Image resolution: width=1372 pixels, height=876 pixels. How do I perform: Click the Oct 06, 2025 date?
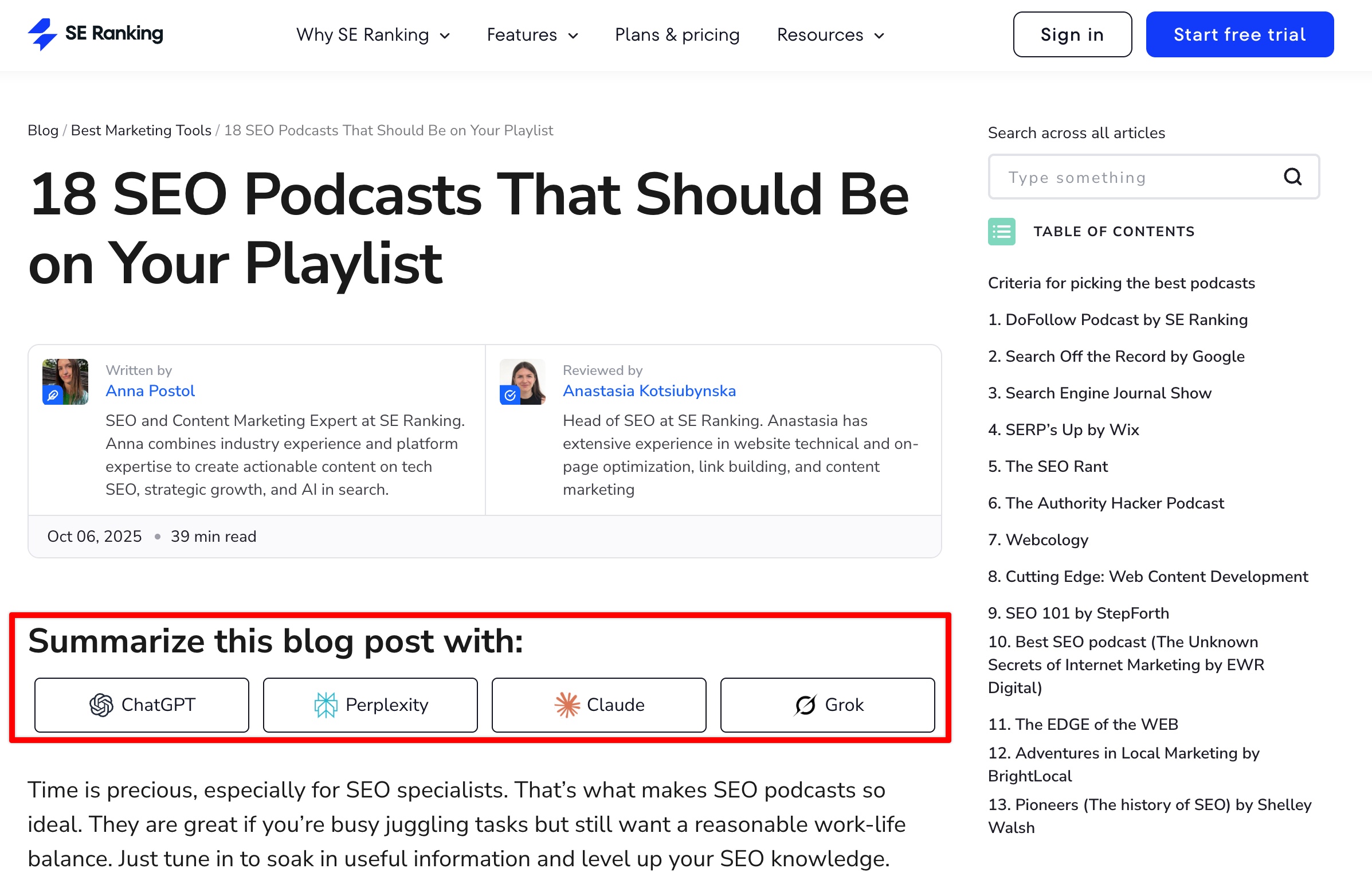(95, 536)
